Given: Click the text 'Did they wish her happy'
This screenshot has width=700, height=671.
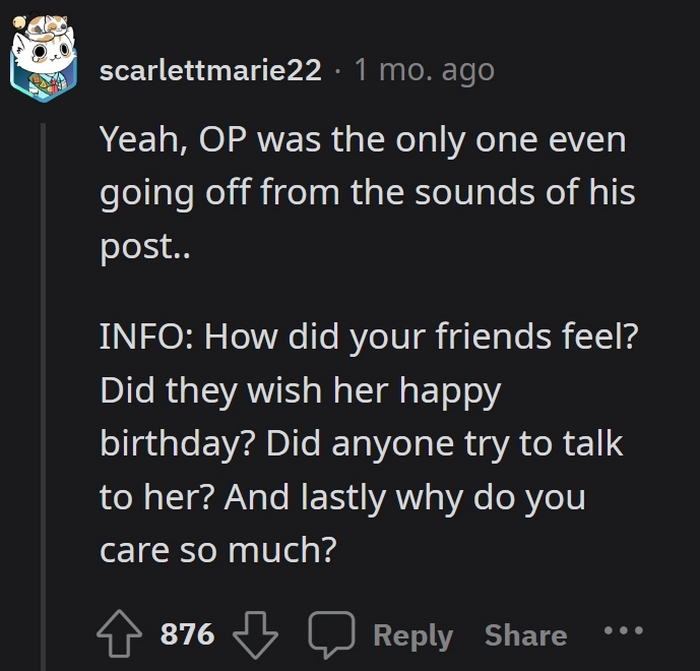Looking at the screenshot, I should point(299,390).
